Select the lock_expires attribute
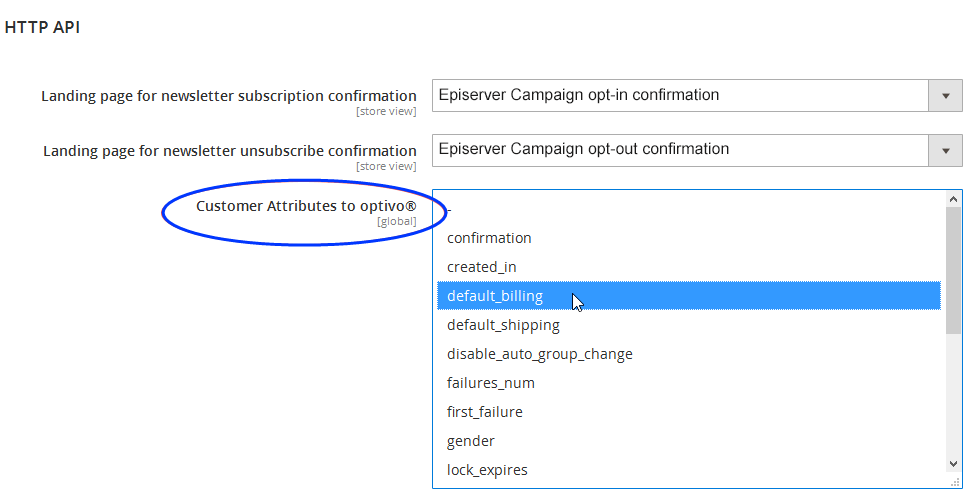The height and width of the screenshot is (492, 966). pyautogui.click(x=487, y=470)
